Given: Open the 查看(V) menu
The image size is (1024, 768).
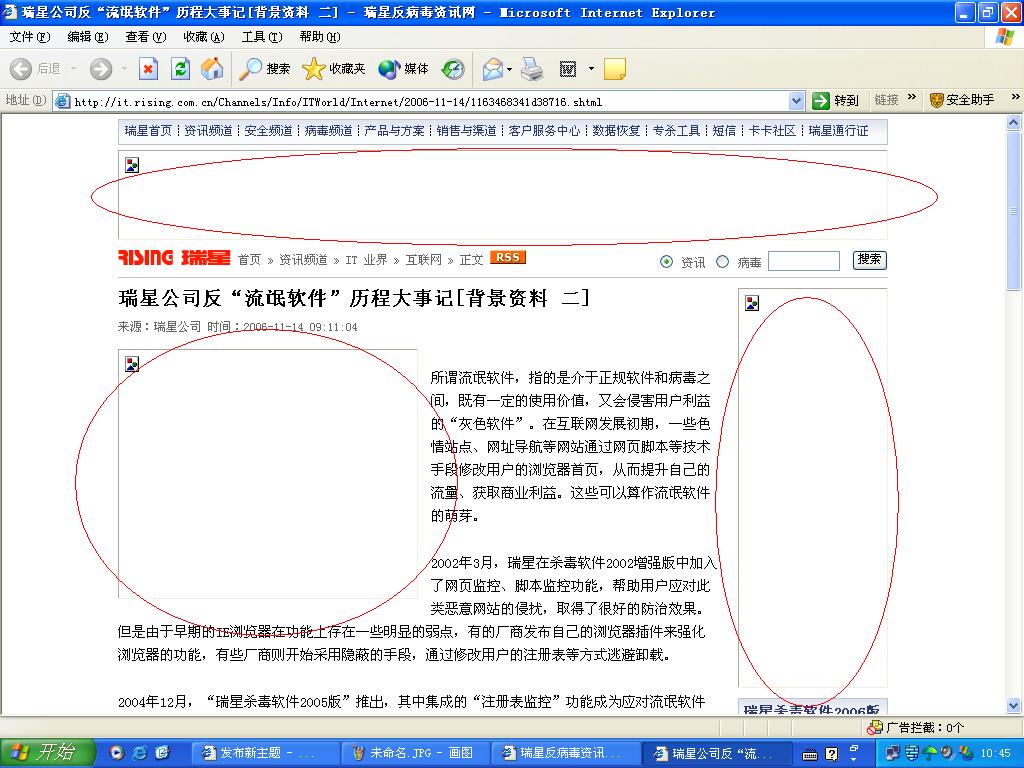Looking at the screenshot, I should coord(145,37).
